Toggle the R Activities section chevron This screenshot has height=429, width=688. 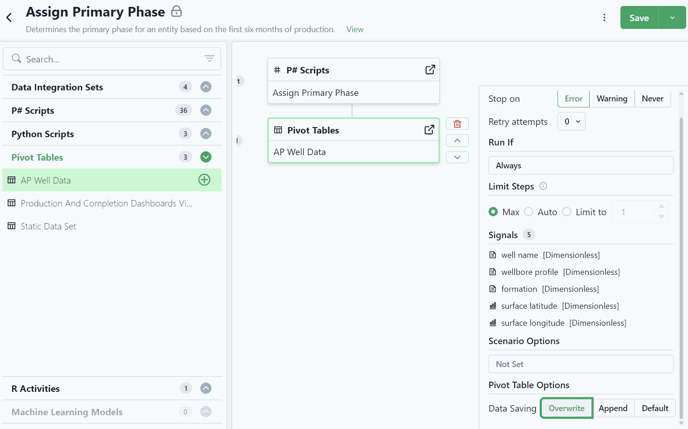[206, 388]
